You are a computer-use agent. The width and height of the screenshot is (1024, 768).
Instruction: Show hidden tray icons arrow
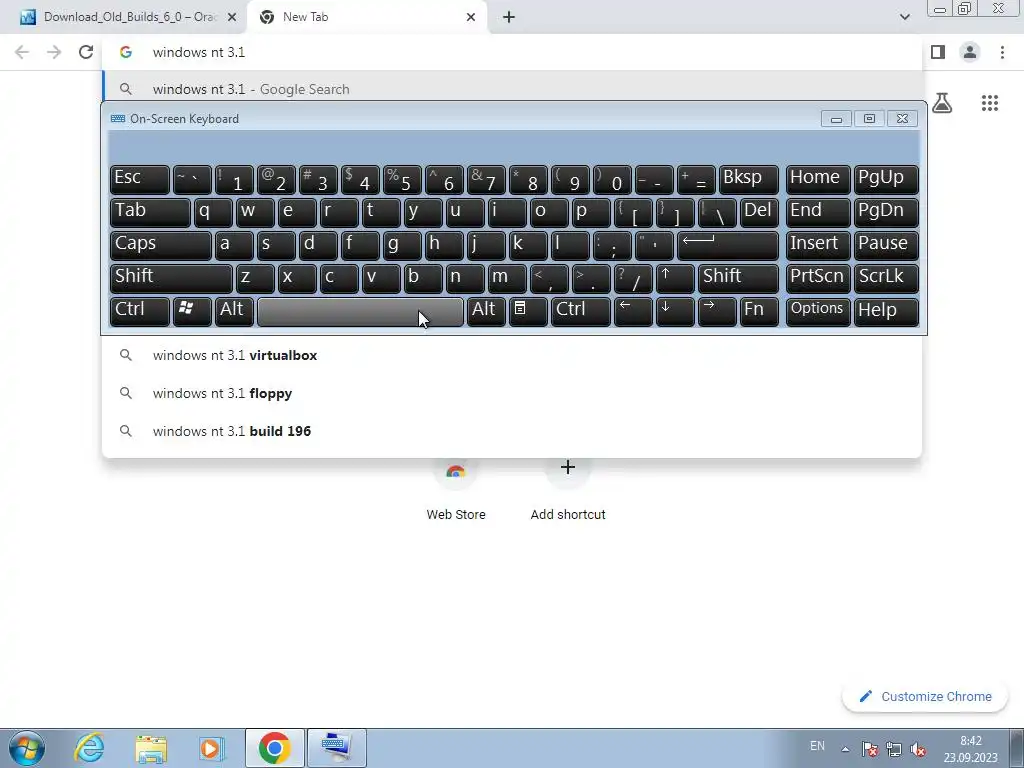pyautogui.click(x=845, y=749)
